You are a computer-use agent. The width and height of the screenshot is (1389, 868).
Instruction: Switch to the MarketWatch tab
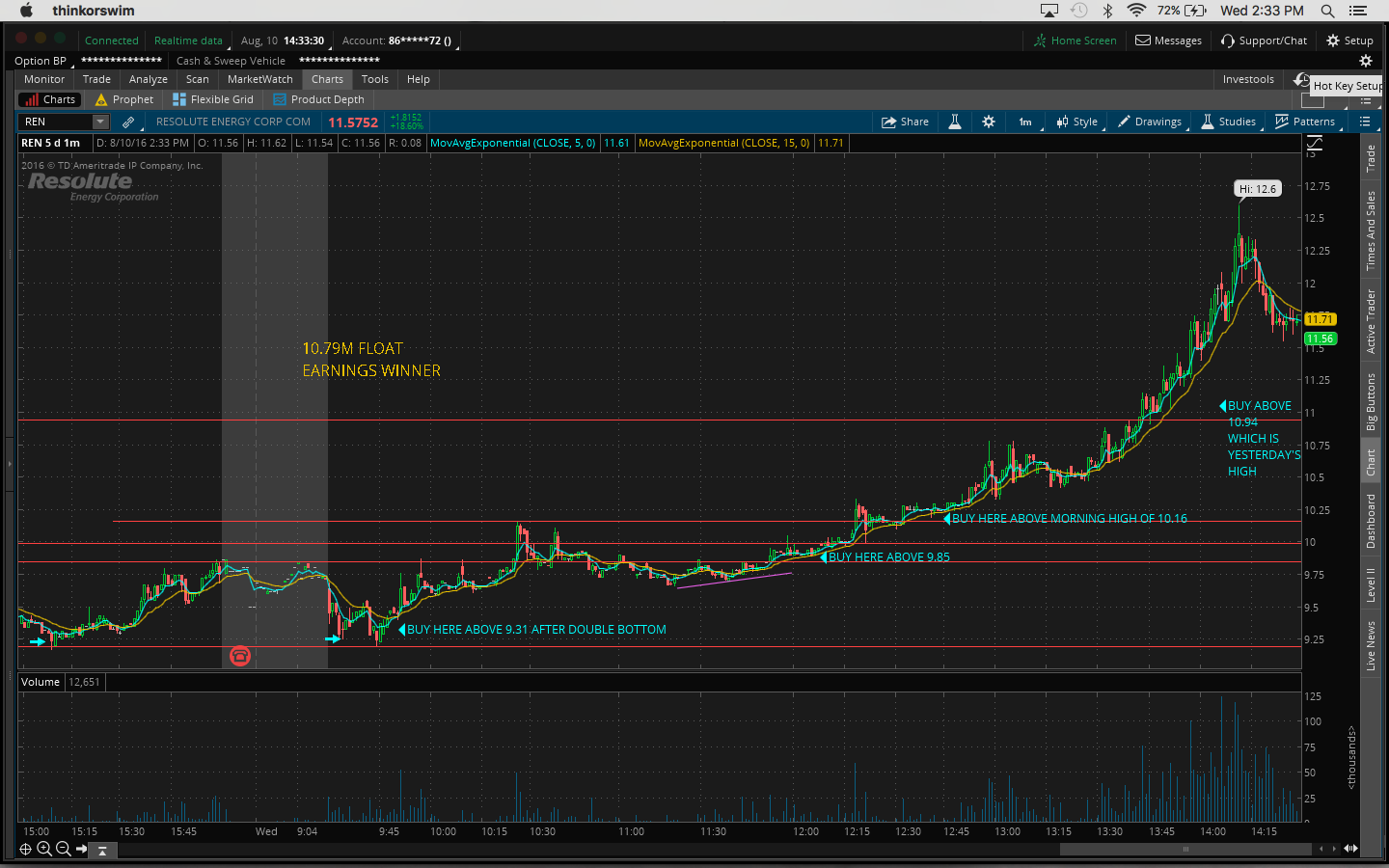259,79
